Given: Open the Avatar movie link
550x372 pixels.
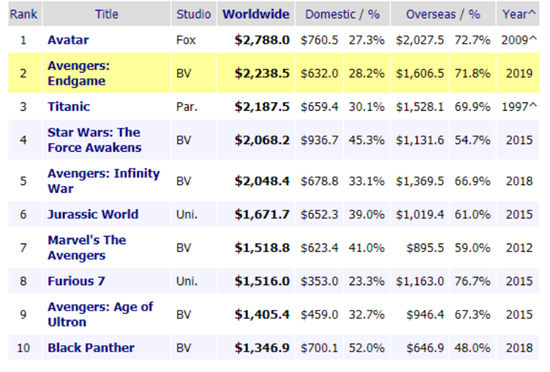Looking at the screenshot, I should click(68, 40).
